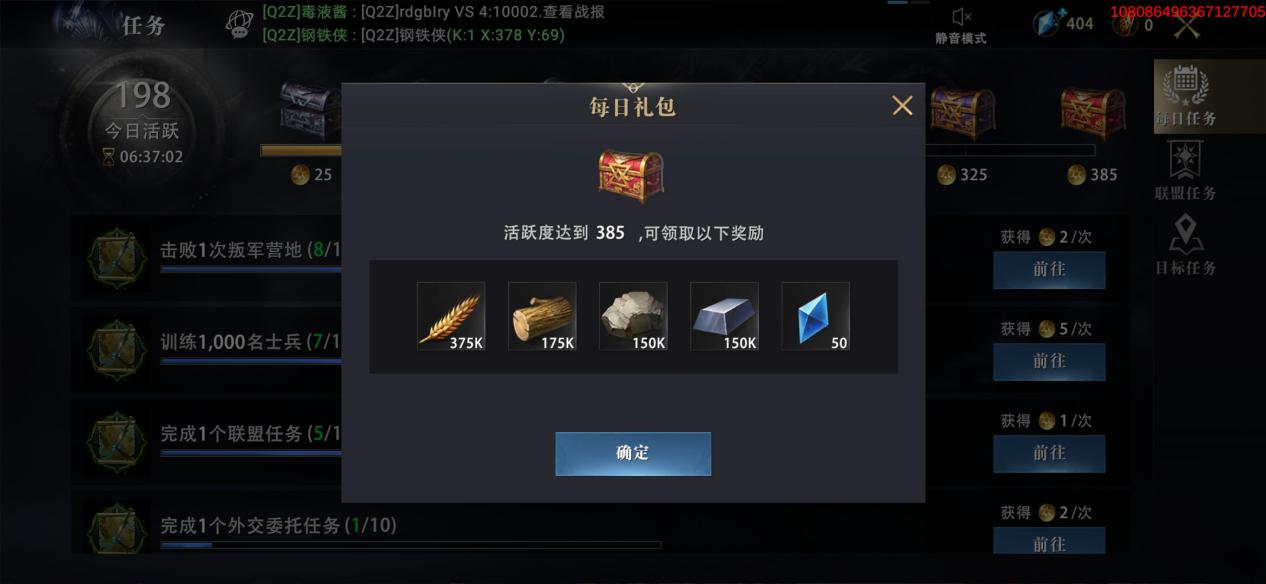
Task: Click the wood log 175K reward icon
Action: pos(542,316)
